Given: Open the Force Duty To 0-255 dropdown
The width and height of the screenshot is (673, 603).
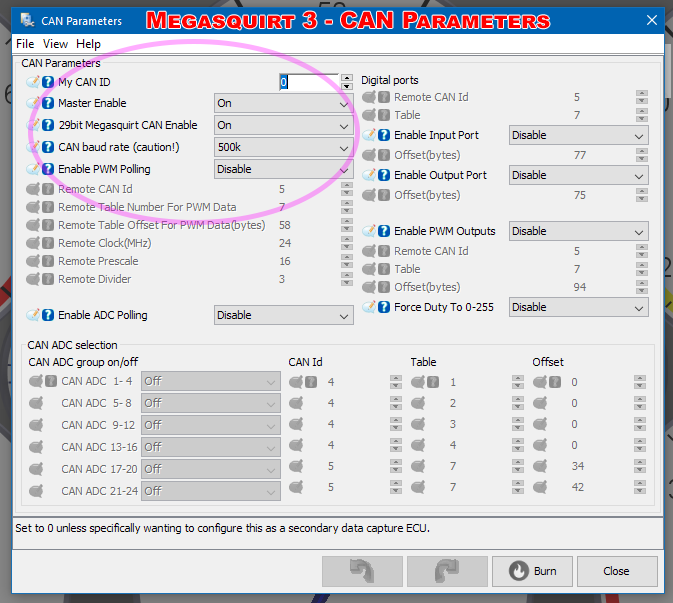Looking at the screenshot, I should coord(579,307).
